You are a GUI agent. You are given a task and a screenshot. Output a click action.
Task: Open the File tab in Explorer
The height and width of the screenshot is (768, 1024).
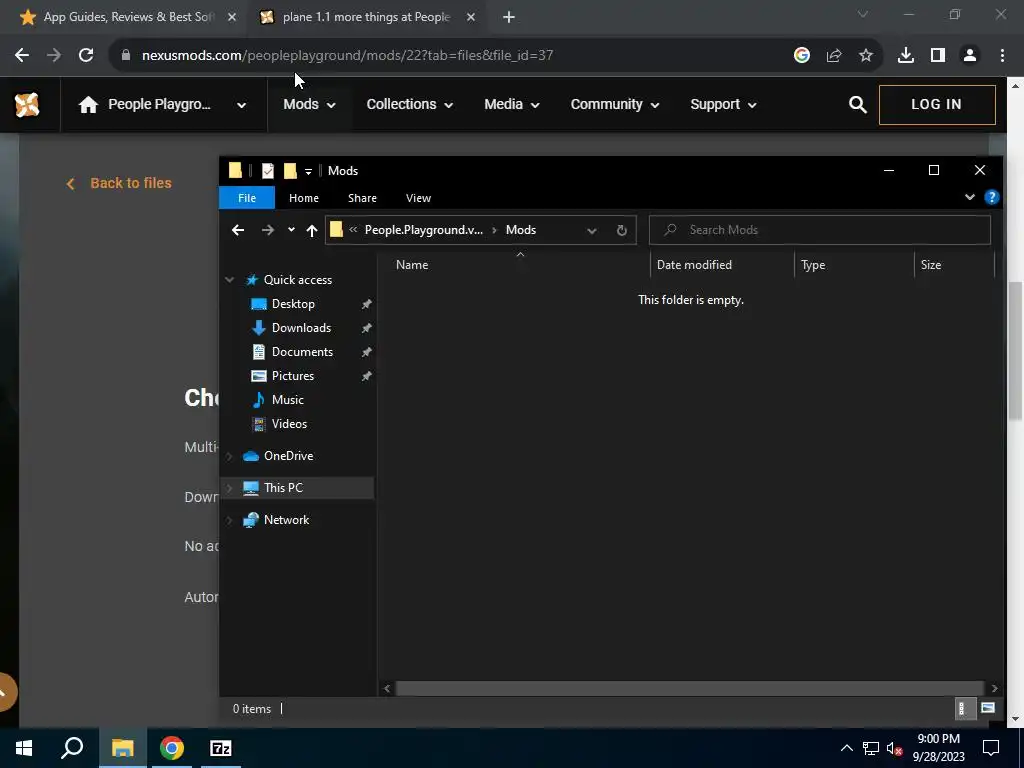[247, 198]
